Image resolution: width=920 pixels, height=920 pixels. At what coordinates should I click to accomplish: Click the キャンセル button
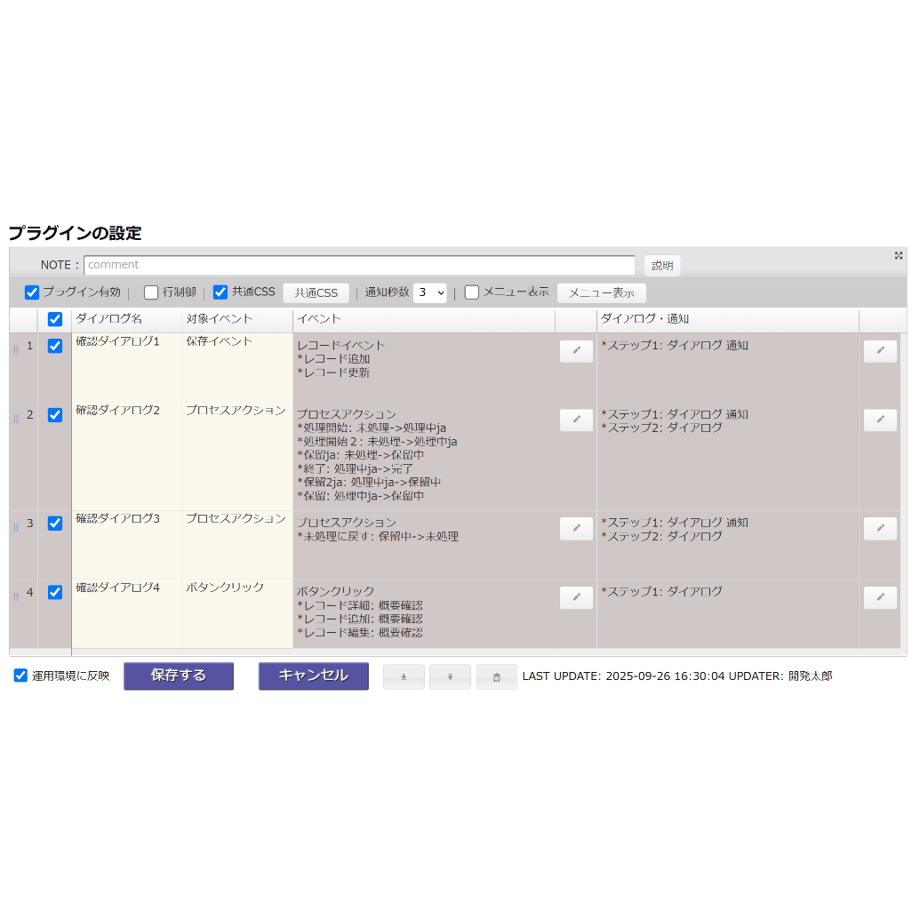pos(313,676)
